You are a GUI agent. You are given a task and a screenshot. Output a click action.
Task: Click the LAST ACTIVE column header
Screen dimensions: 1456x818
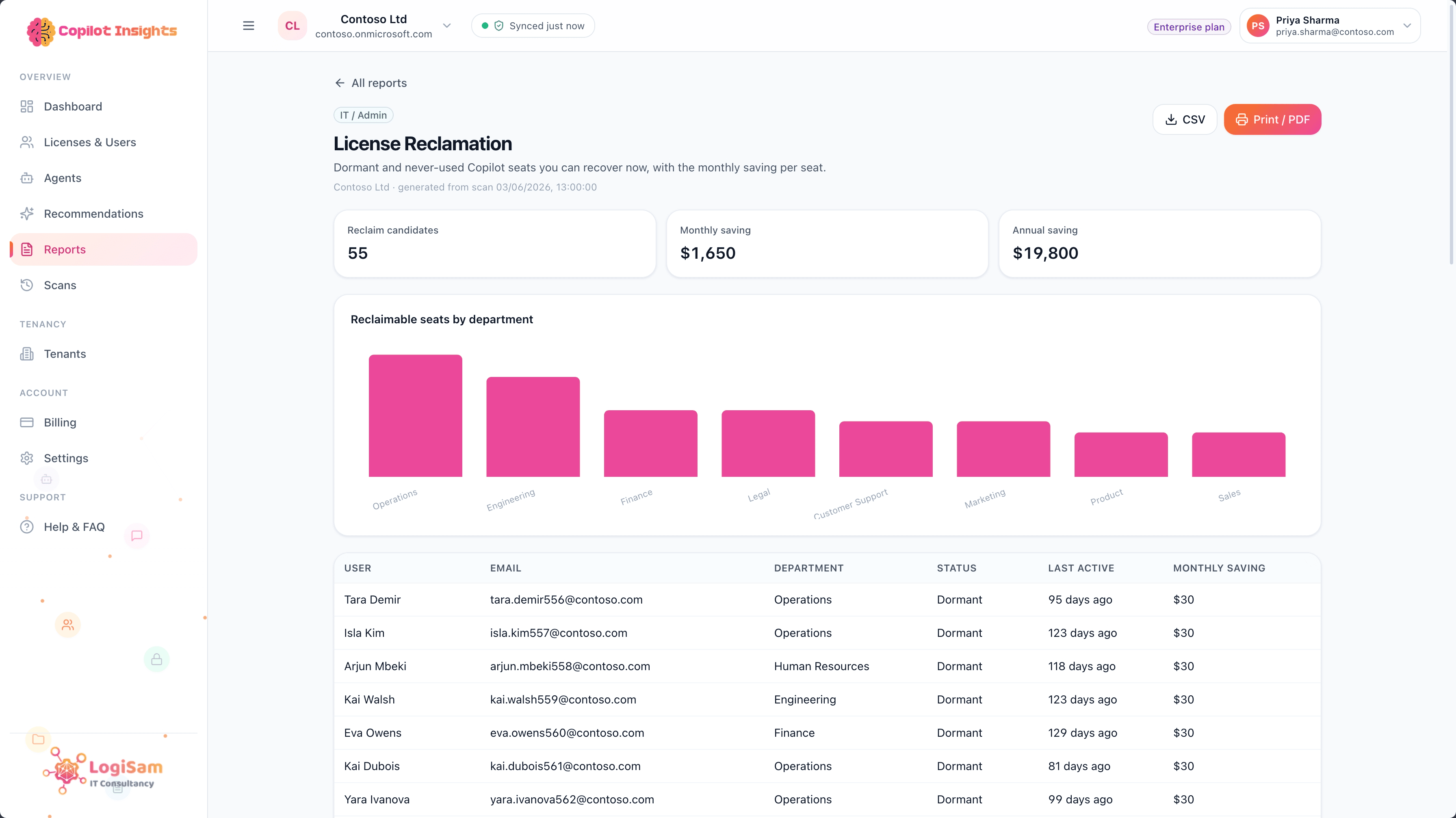point(1081,568)
